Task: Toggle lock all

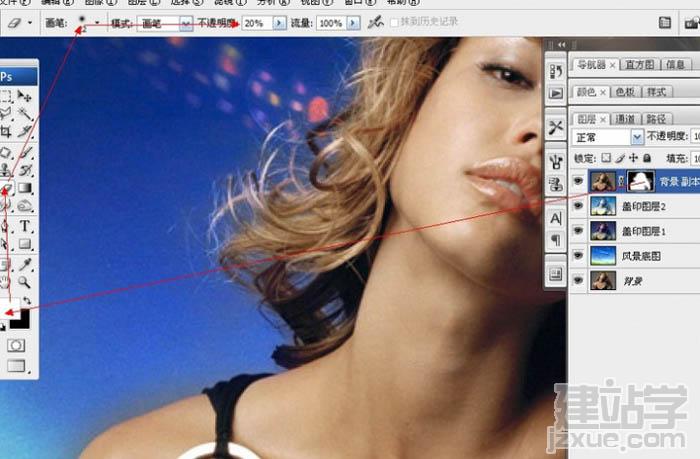Action: (647, 158)
